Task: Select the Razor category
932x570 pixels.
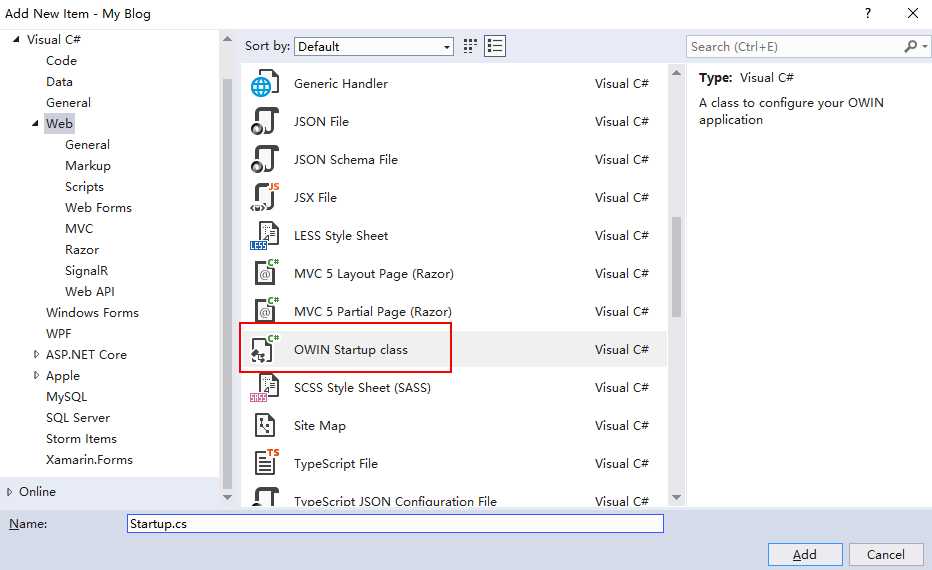Action: click(x=82, y=250)
